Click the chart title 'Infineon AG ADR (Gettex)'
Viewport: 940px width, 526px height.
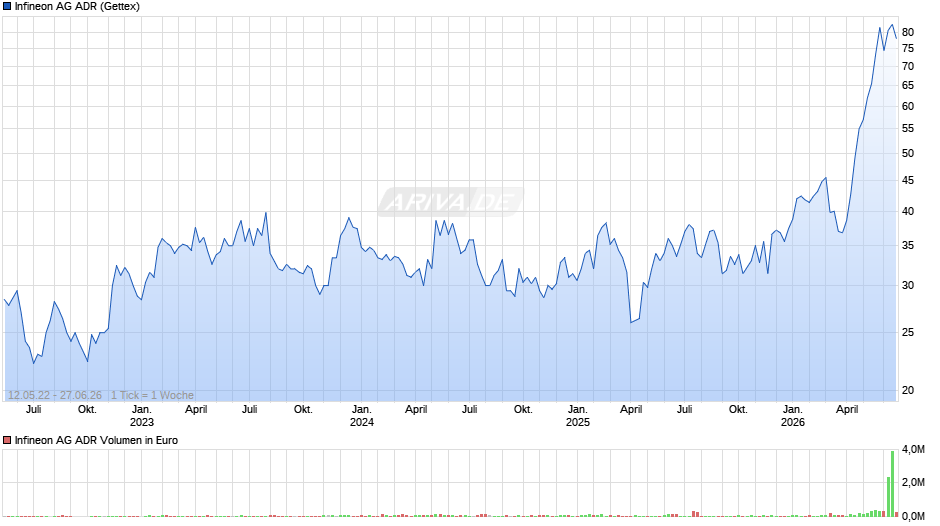(x=77, y=7)
